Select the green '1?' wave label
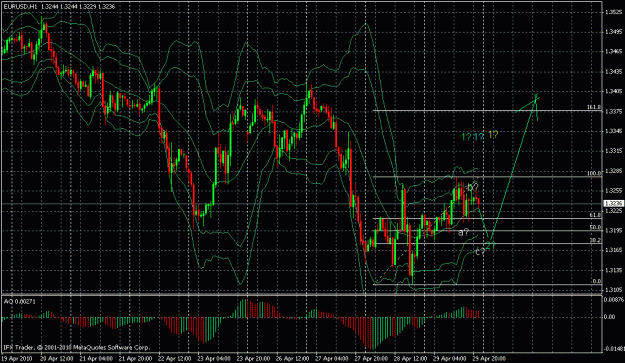Image resolution: width=625 pixels, height=363 pixels. (x=466, y=137)
